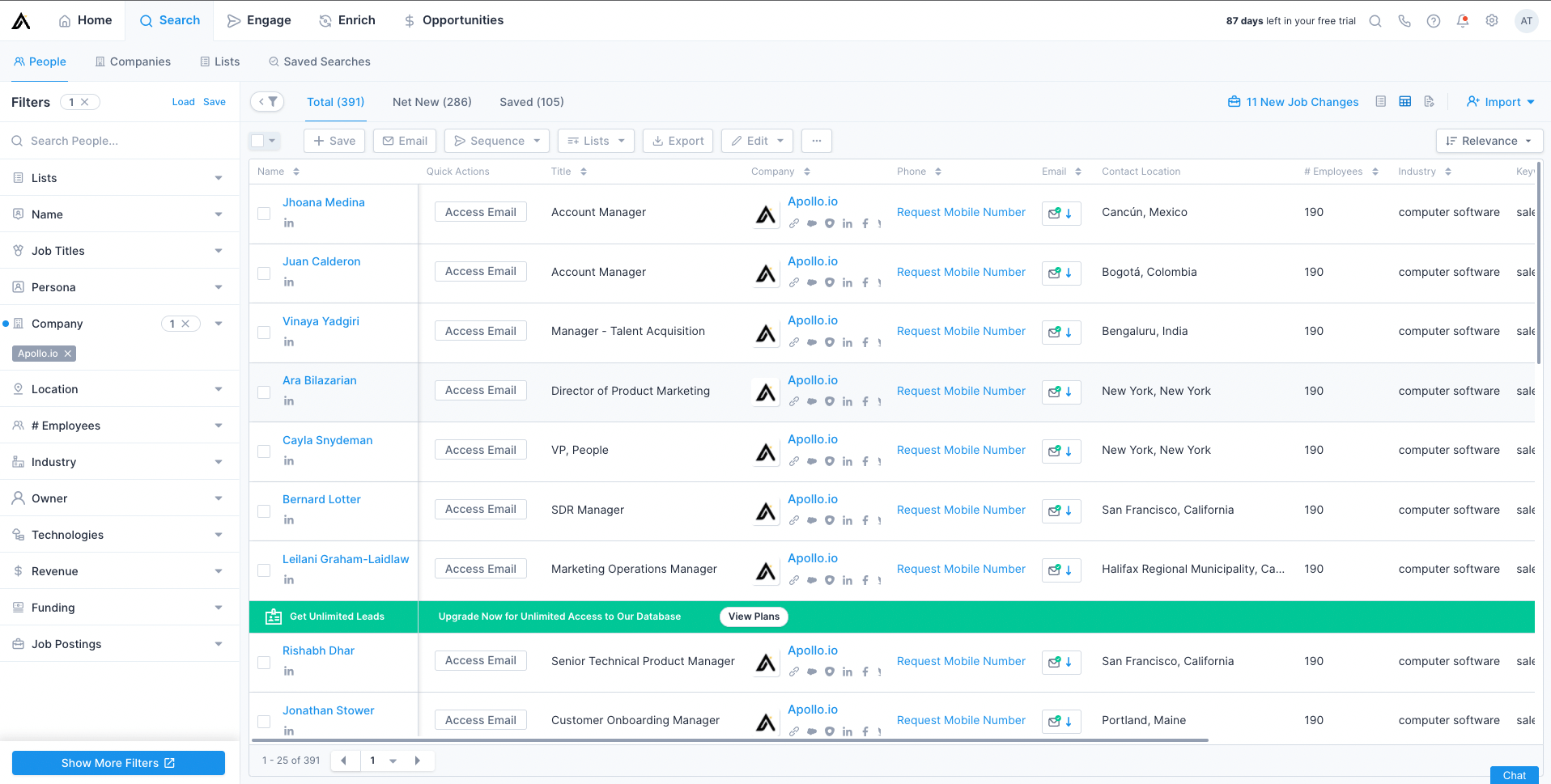Open the Relevance sort dropdown

1488,140
